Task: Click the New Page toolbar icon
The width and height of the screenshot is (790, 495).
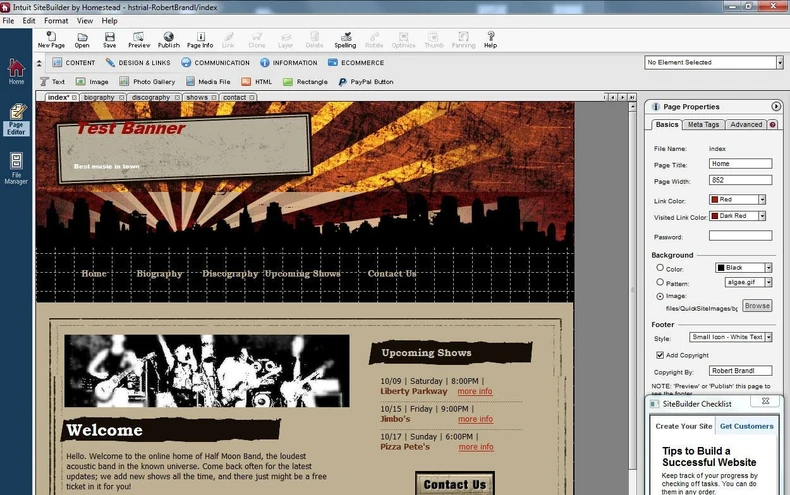Action: tap(51, 39)
